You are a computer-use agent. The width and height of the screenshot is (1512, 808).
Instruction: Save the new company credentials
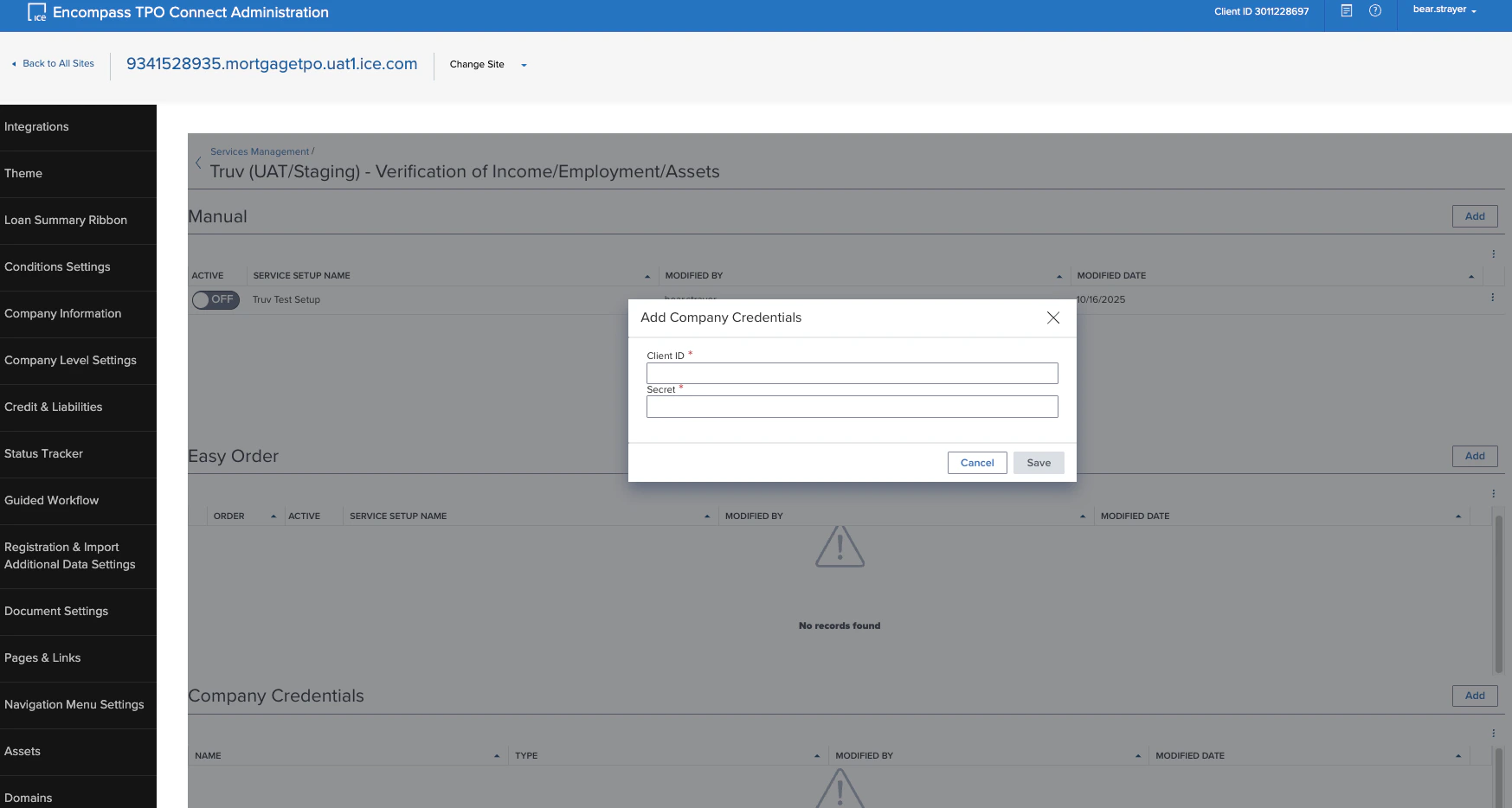click(x=1038, y=463)
